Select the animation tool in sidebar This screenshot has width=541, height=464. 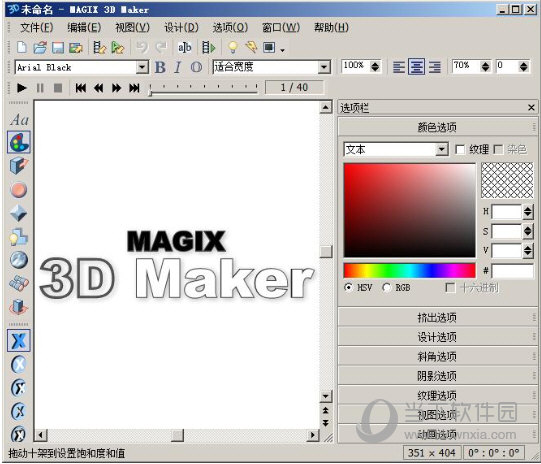[x=19, y=307]
